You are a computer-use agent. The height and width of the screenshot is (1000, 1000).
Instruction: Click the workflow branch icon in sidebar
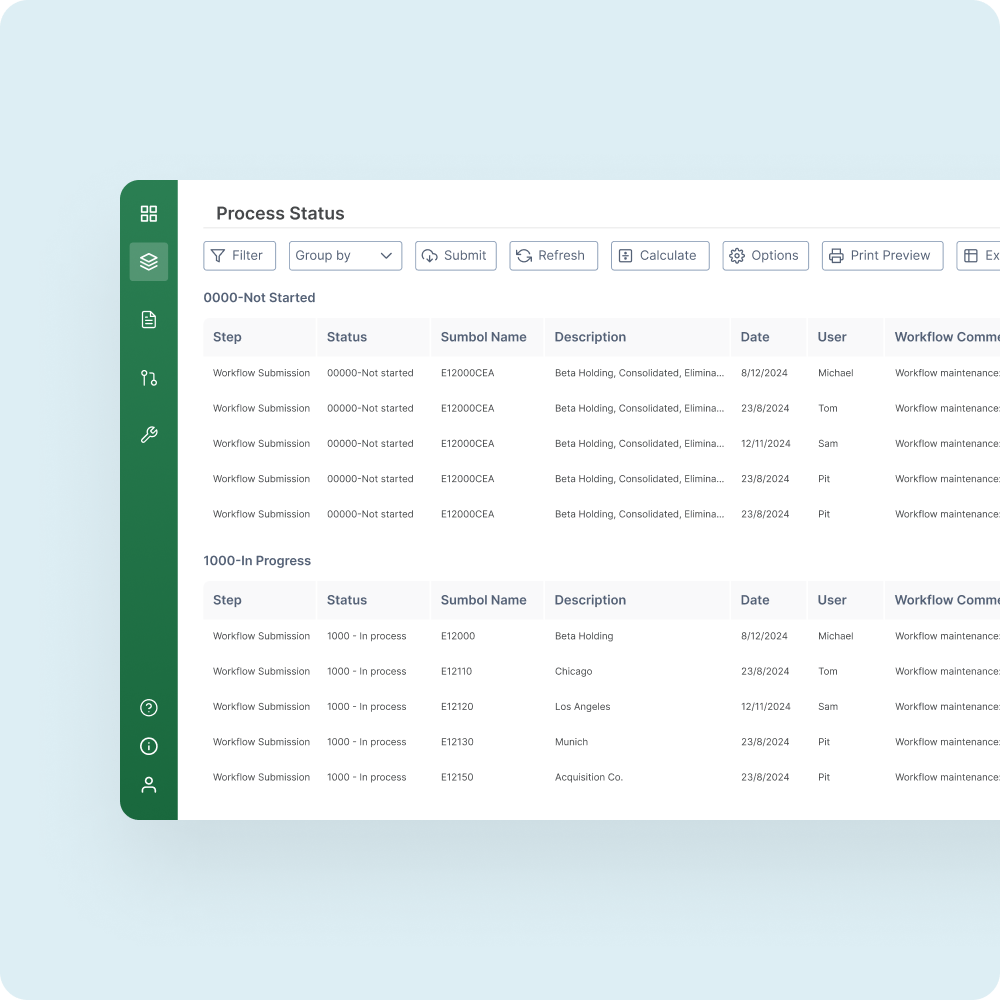point(148,378)
